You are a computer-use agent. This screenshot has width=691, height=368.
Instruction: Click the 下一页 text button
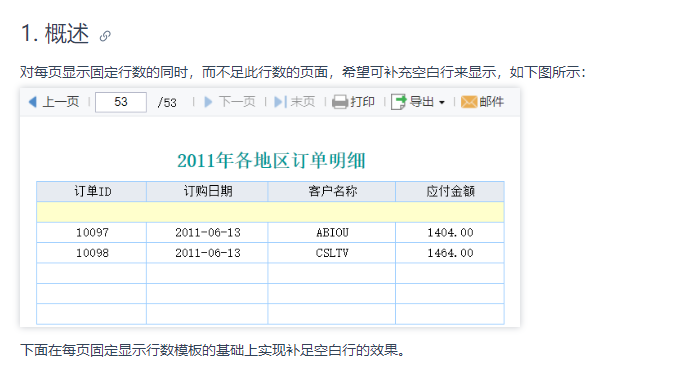pyautogui.click(x=237, y=102)
